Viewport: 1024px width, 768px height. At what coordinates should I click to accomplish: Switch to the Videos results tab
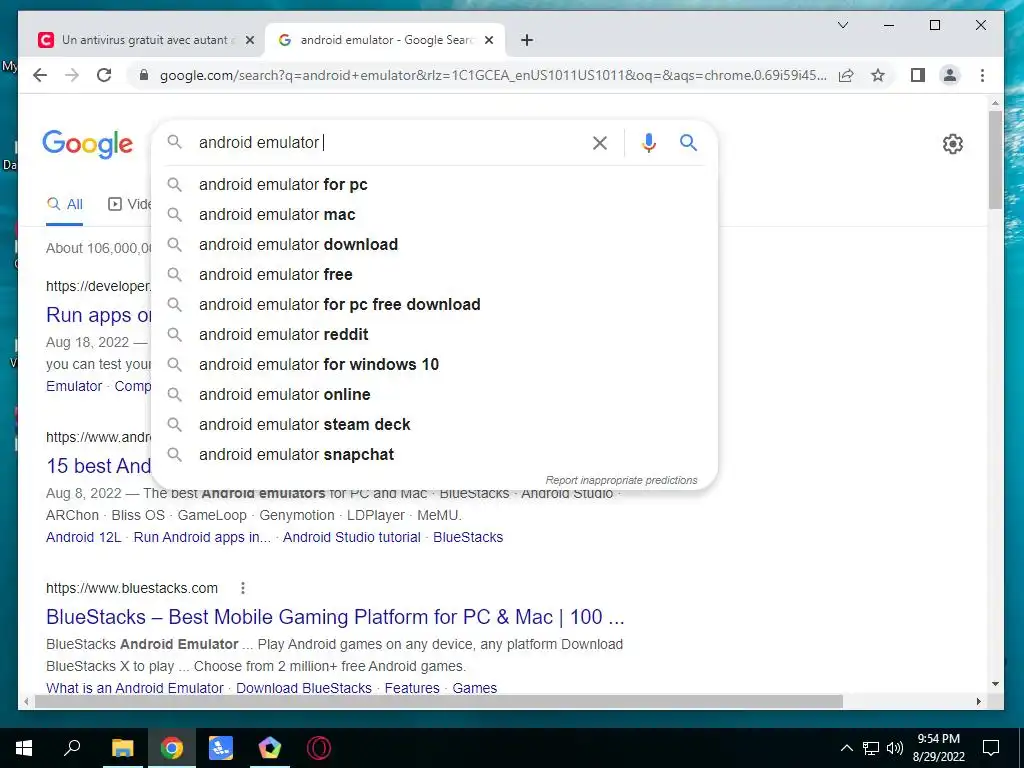coord(129,204)
